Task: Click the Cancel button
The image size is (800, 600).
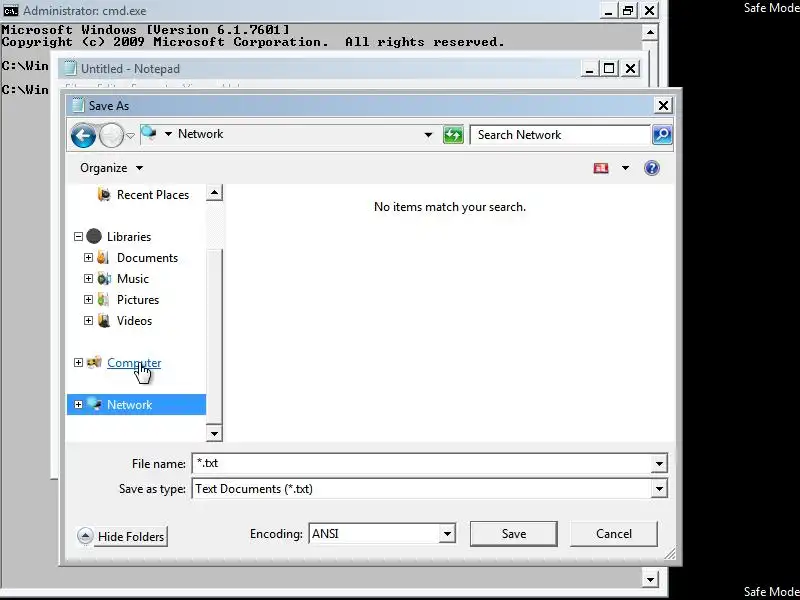Action: (613, 534)
